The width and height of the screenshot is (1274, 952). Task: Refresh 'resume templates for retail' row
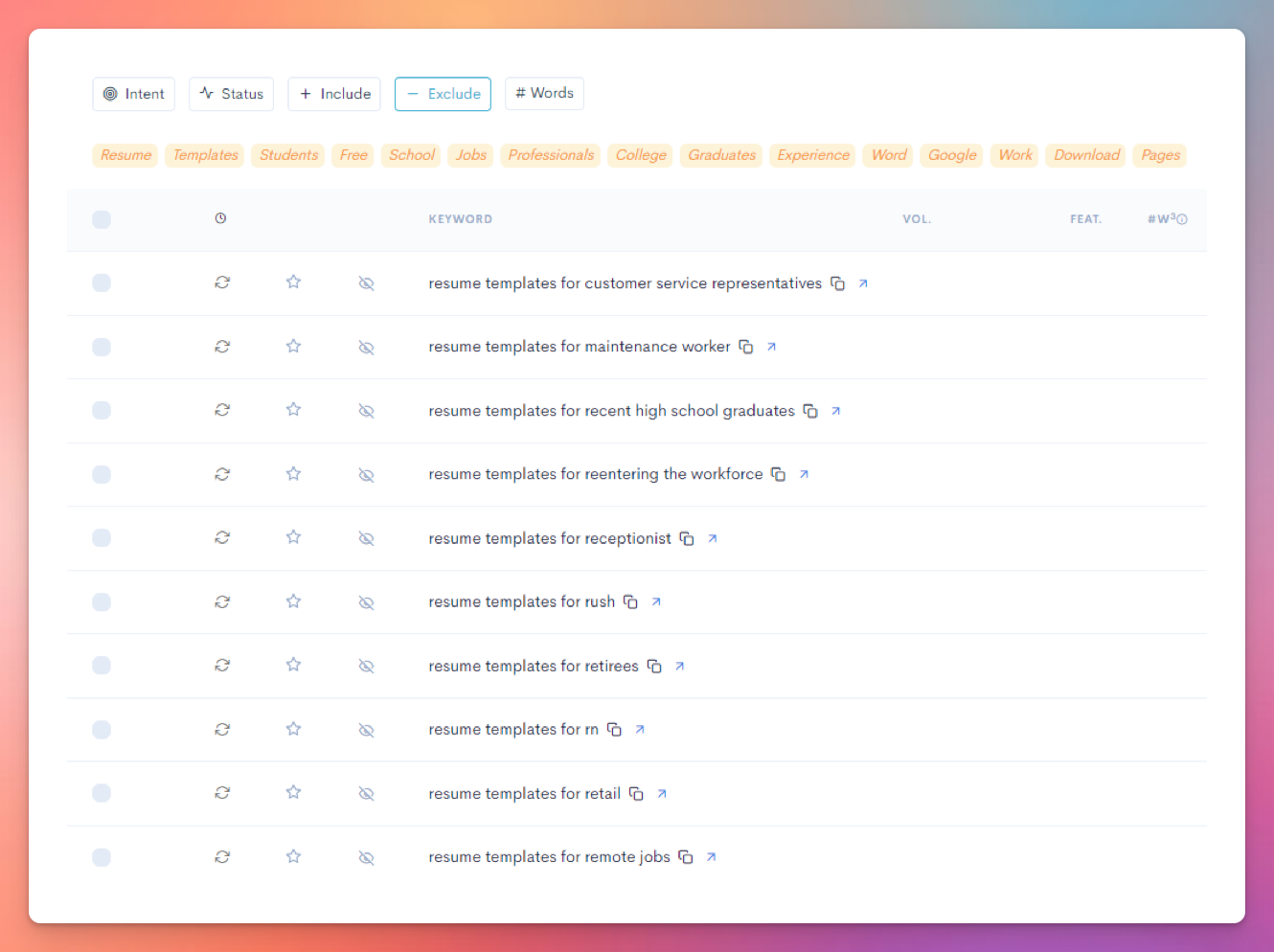coord(222,792)
